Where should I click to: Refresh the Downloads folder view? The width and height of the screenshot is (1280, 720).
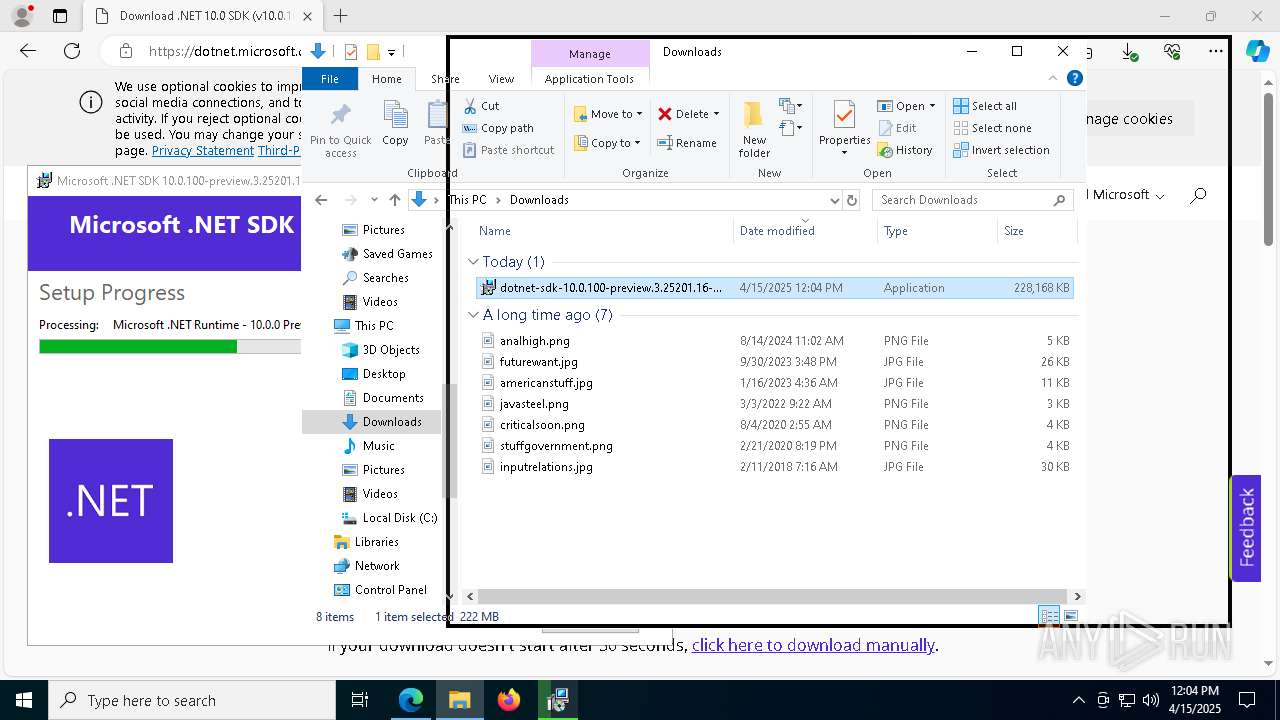coord(852,200)
